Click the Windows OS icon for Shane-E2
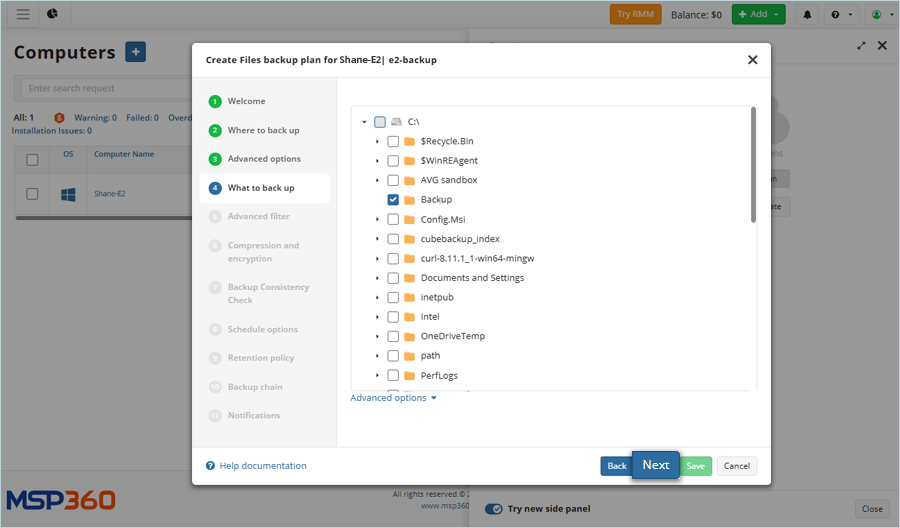 click(68, 194)
